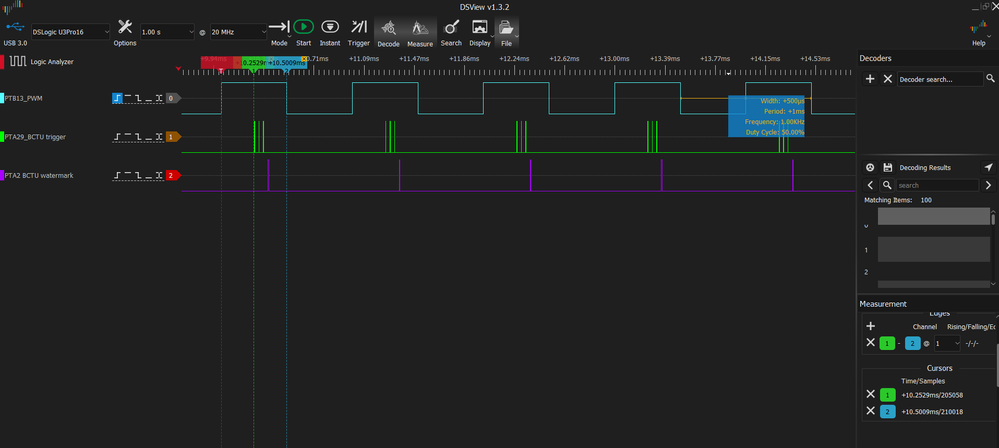Set low level trigger on PTA2 BCTU watermark

pos(148,175)
